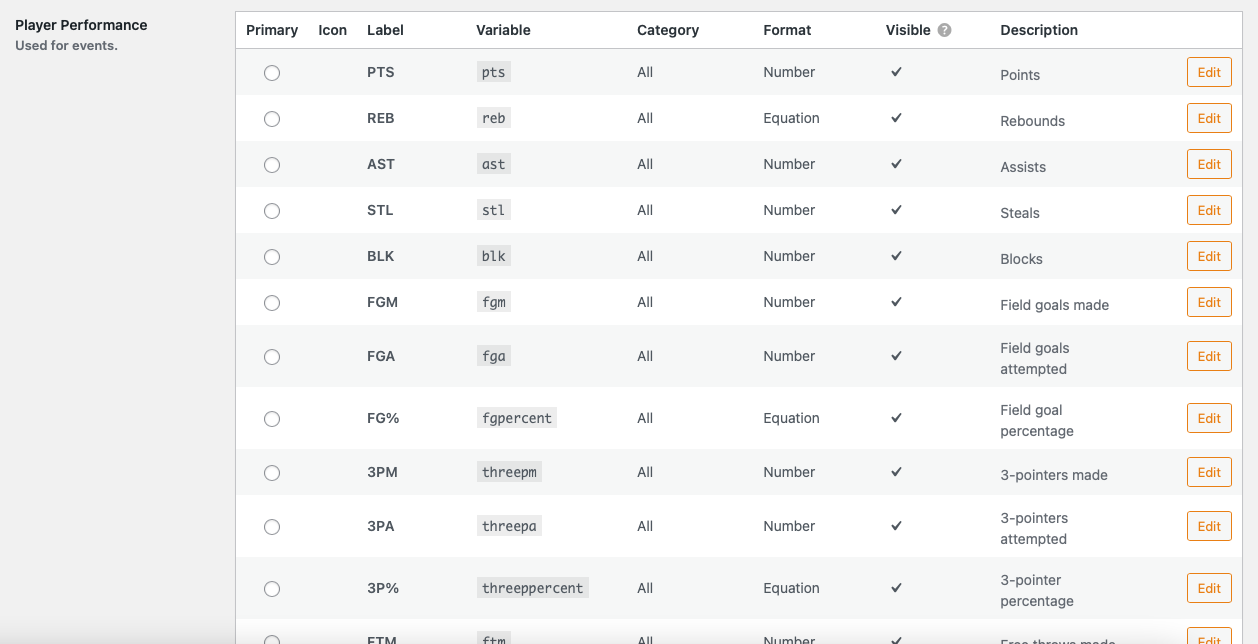Open Edit for 3-pointer percentage

click(1209, 588)
